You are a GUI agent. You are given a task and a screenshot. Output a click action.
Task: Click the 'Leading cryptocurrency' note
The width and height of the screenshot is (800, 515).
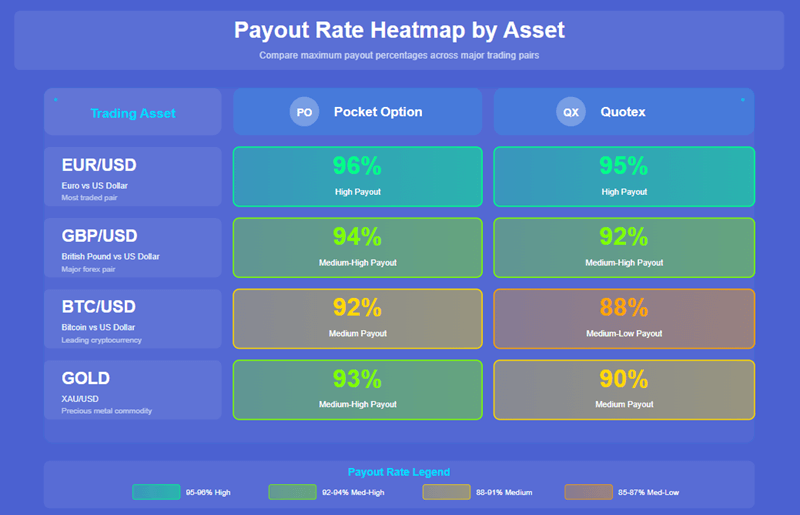coord(102,340)
